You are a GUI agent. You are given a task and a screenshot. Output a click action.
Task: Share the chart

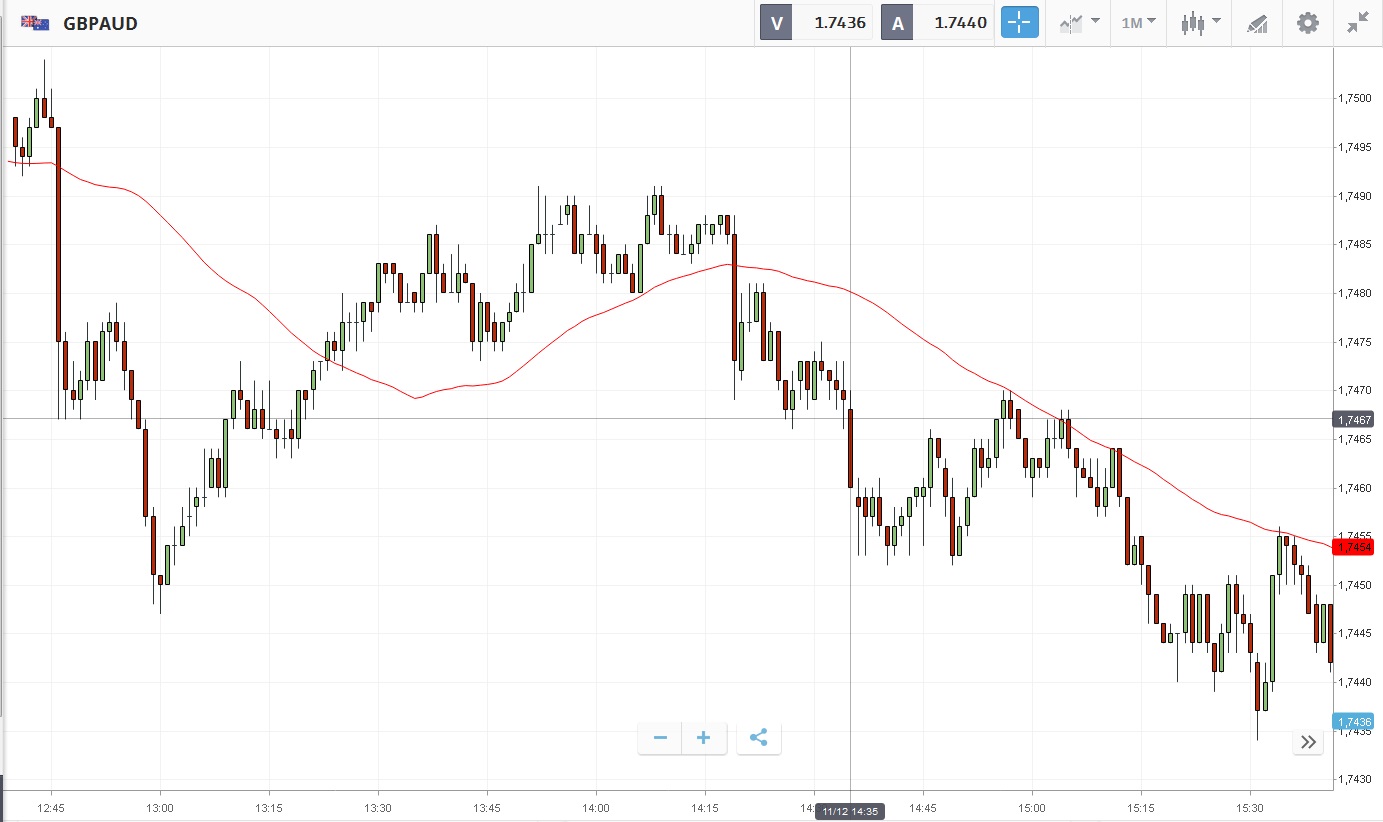[x=759, y=738]
